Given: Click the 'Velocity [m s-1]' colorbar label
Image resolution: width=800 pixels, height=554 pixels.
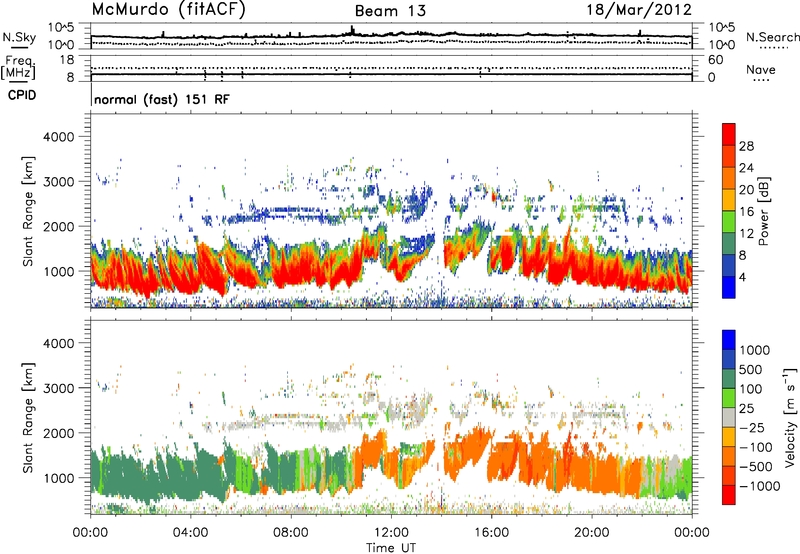Looking at the screenshot, I should click(790, 418).
